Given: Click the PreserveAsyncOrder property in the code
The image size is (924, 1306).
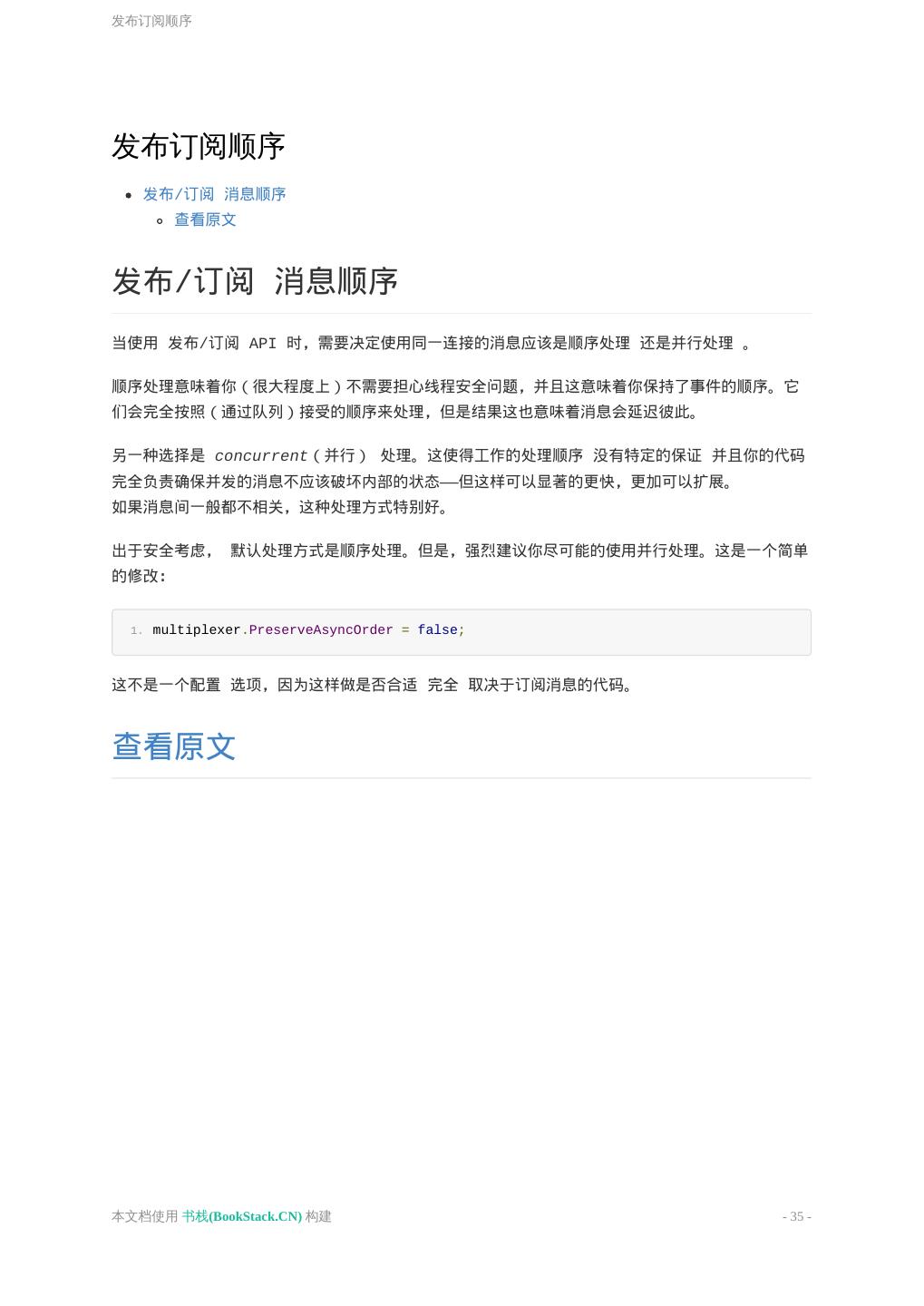Looking at the screenshot, I should 321,630.
